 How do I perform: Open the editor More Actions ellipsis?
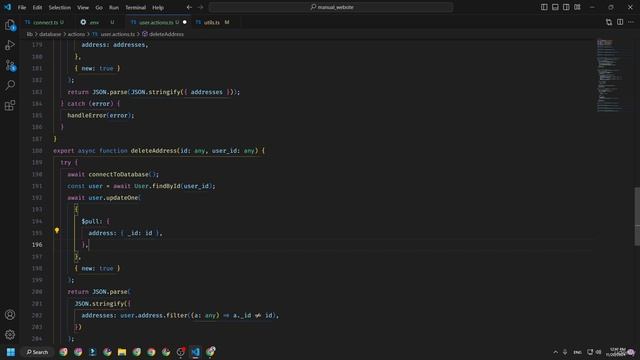631,22
